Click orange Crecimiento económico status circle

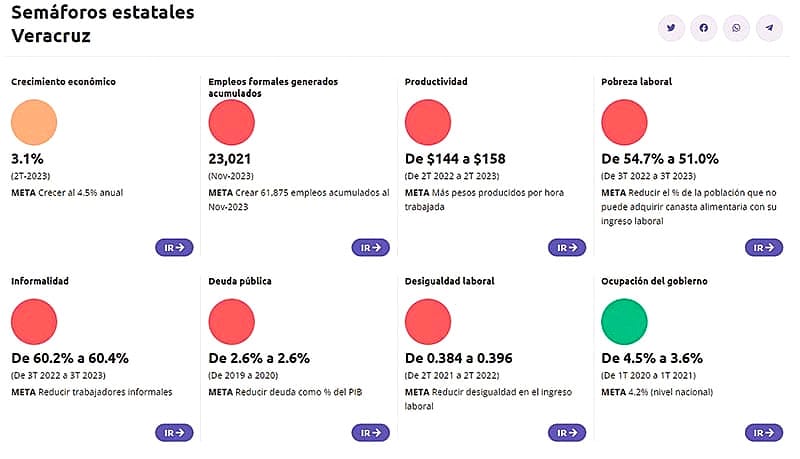pyautogui.click(x=34, y=123)
